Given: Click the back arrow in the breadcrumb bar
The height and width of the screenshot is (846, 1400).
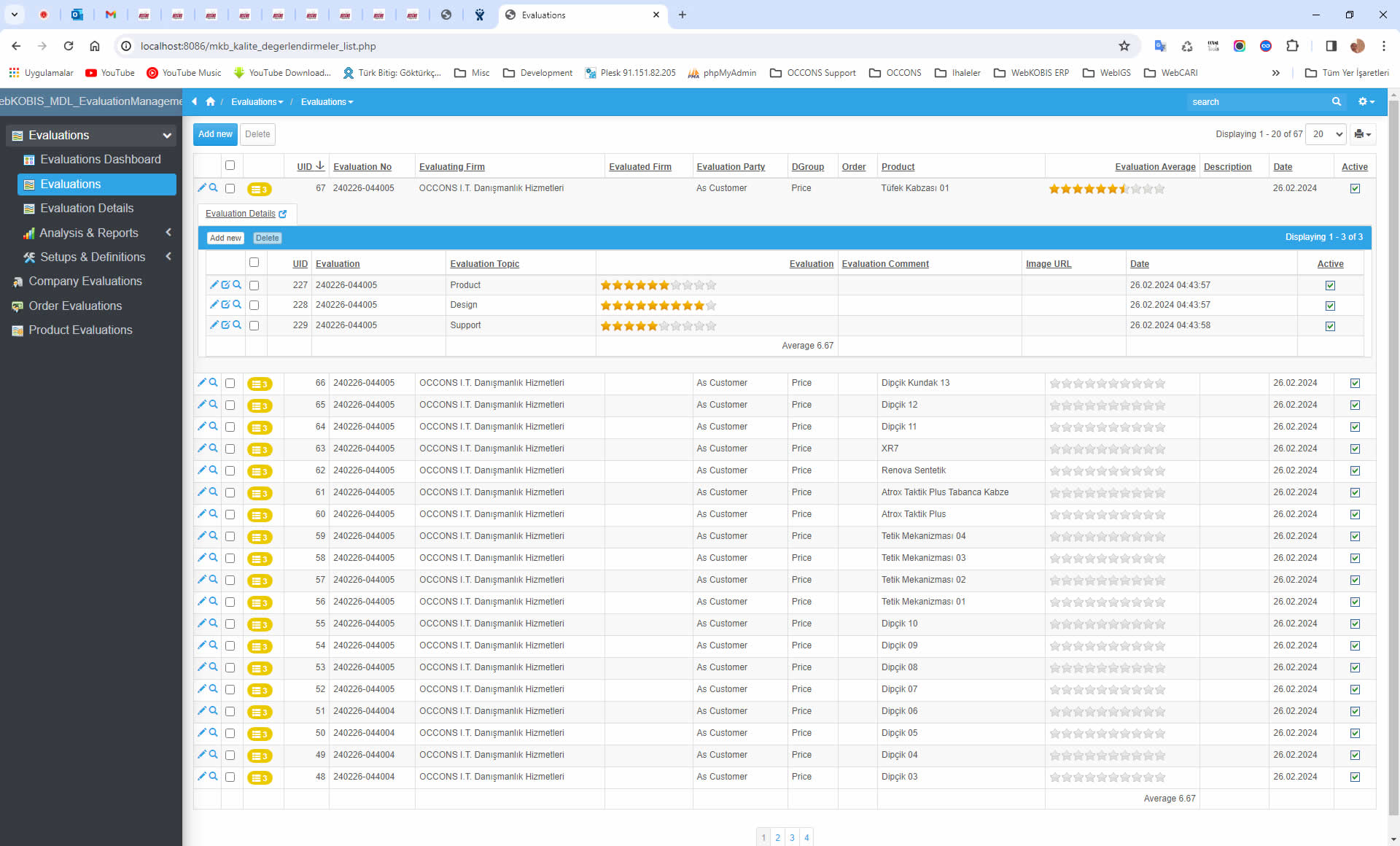Looking at the screenshot, I should (x=195, y=101).
